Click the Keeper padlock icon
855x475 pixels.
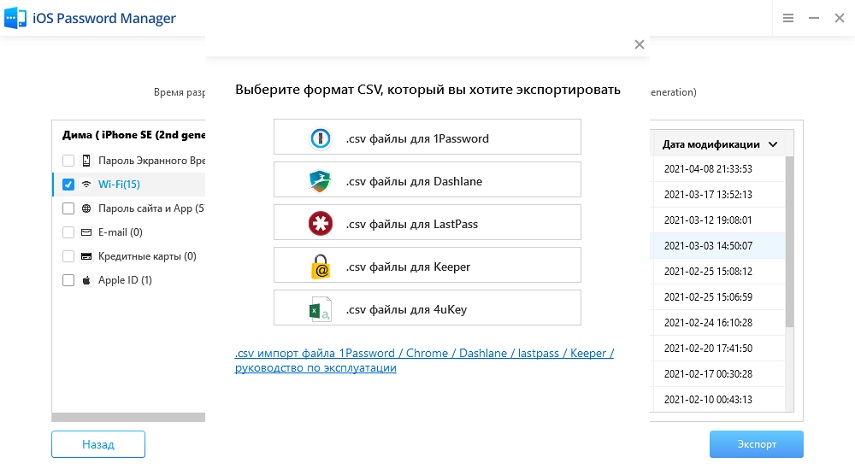tap(319, 267)
